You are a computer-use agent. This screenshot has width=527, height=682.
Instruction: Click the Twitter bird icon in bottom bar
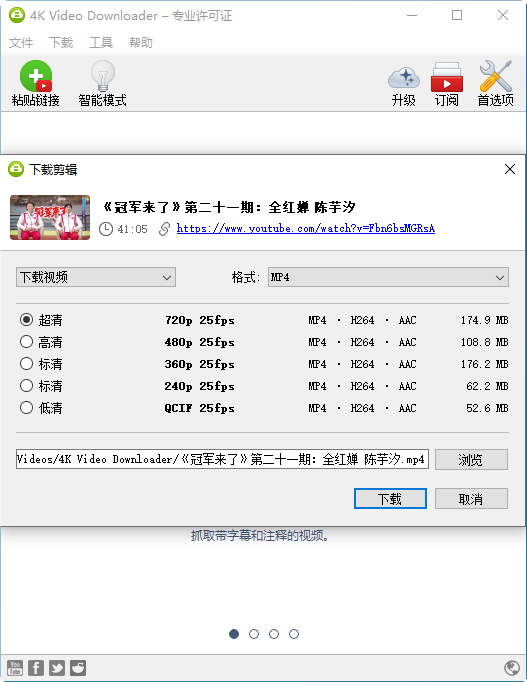coord(57,668)
